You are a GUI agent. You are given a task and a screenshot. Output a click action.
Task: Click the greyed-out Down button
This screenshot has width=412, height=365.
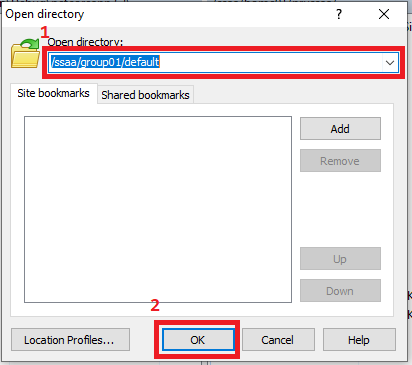340,291
